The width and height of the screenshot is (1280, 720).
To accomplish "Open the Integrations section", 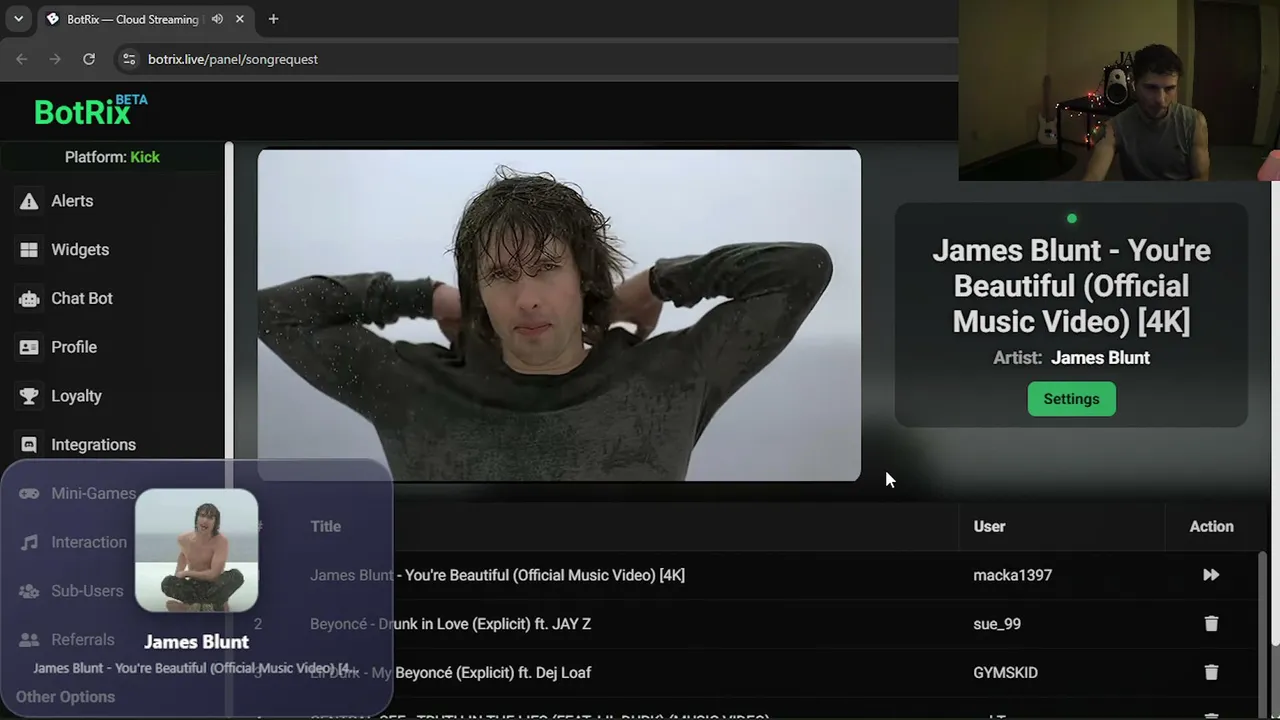I will click(93, 445).
